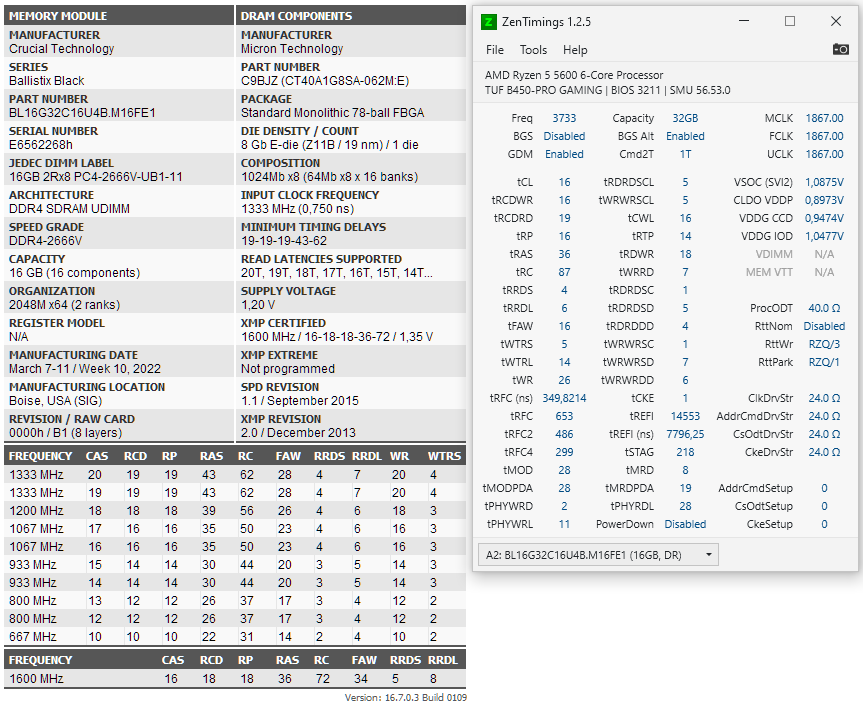Click the MEMORY MODULE column header

click(119, 15)
